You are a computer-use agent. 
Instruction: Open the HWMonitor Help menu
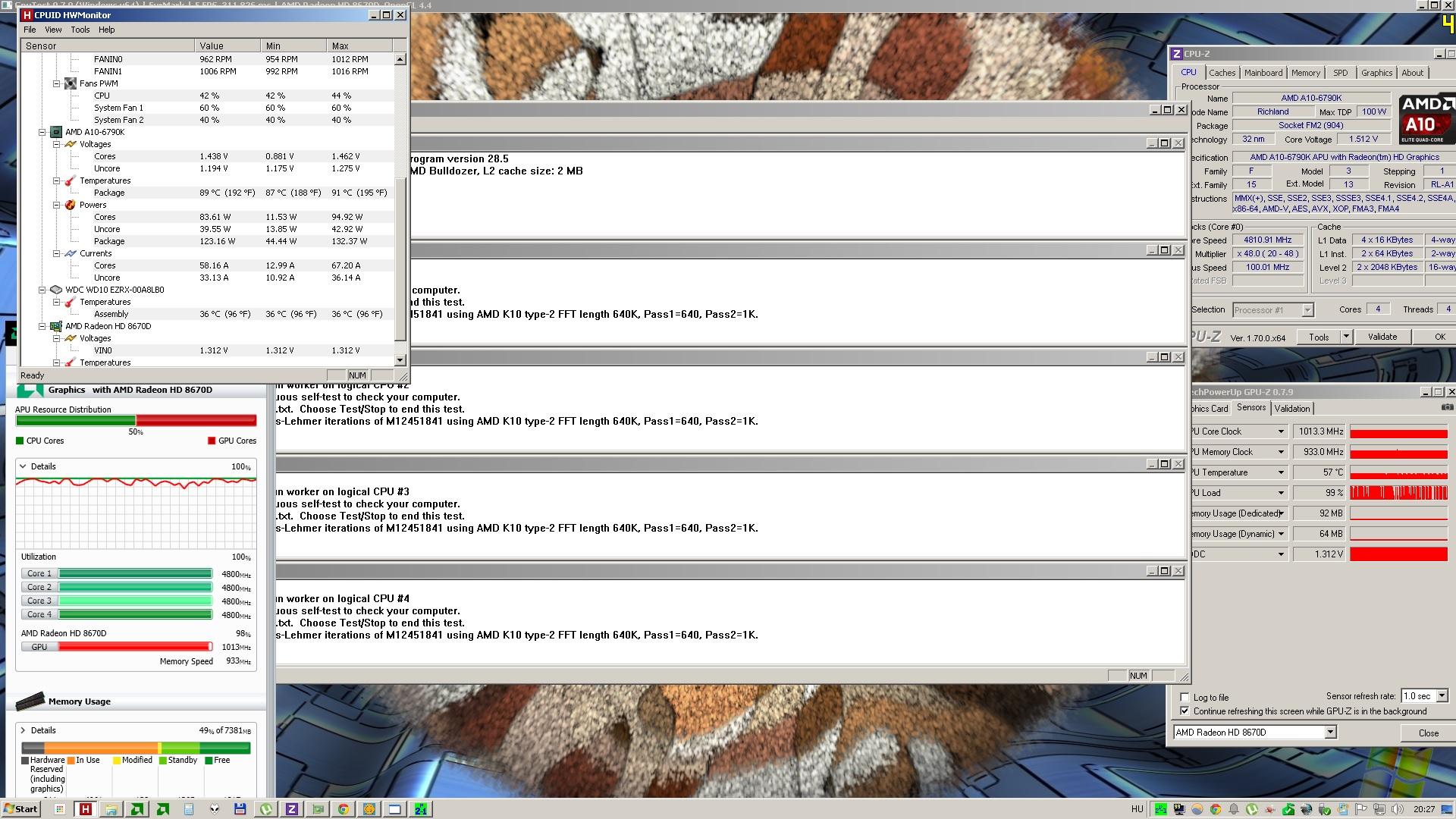[x=107, y=30]
